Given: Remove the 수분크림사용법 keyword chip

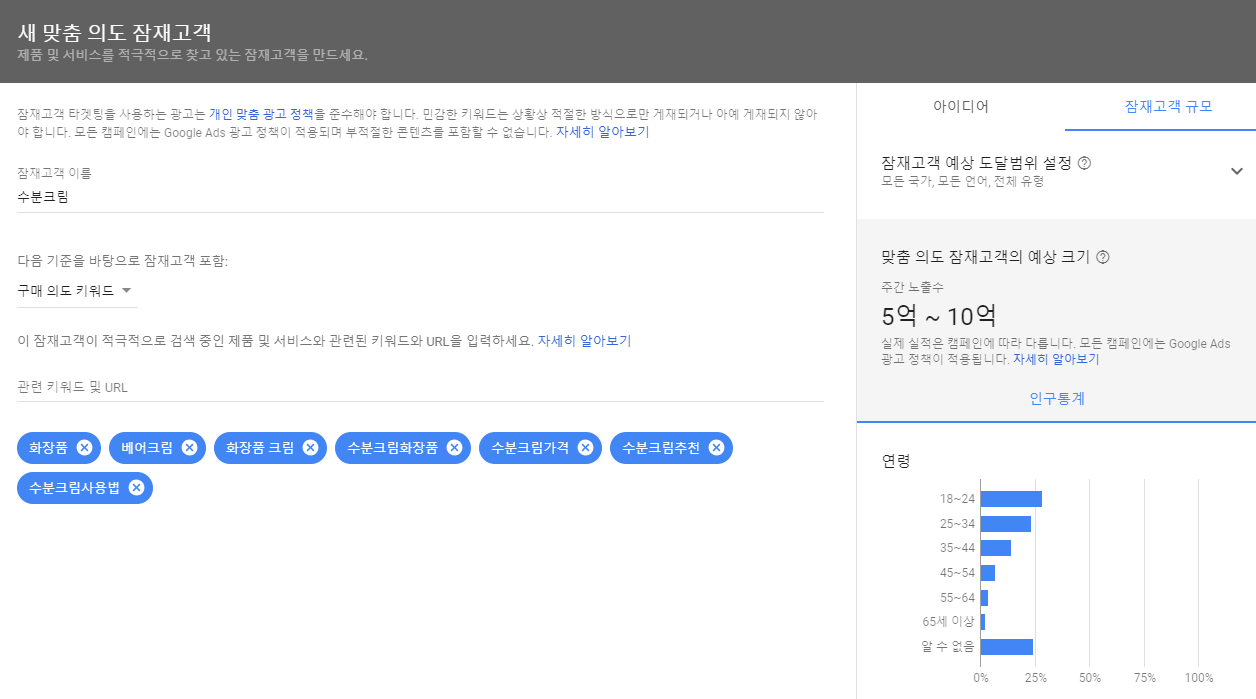Looking at the screenshot, I should tap(136, 488).
